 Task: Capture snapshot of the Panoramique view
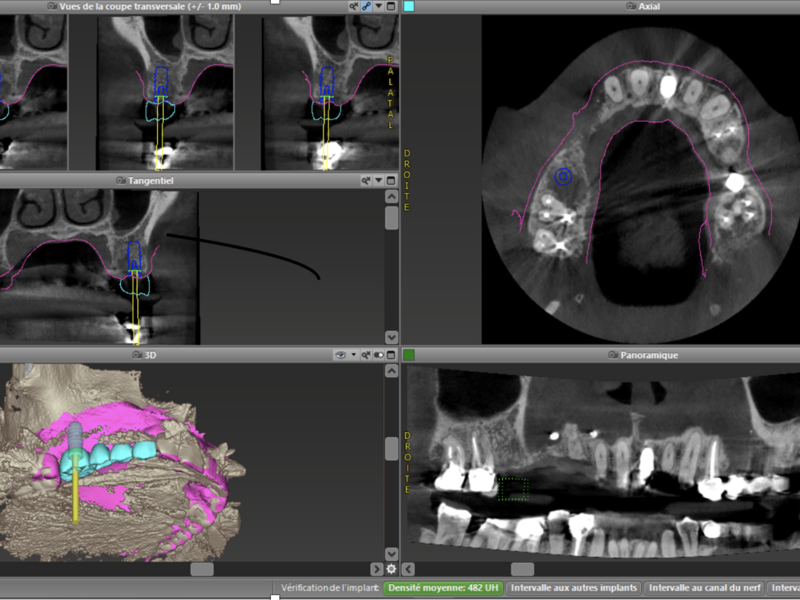(x=613, y=355)
